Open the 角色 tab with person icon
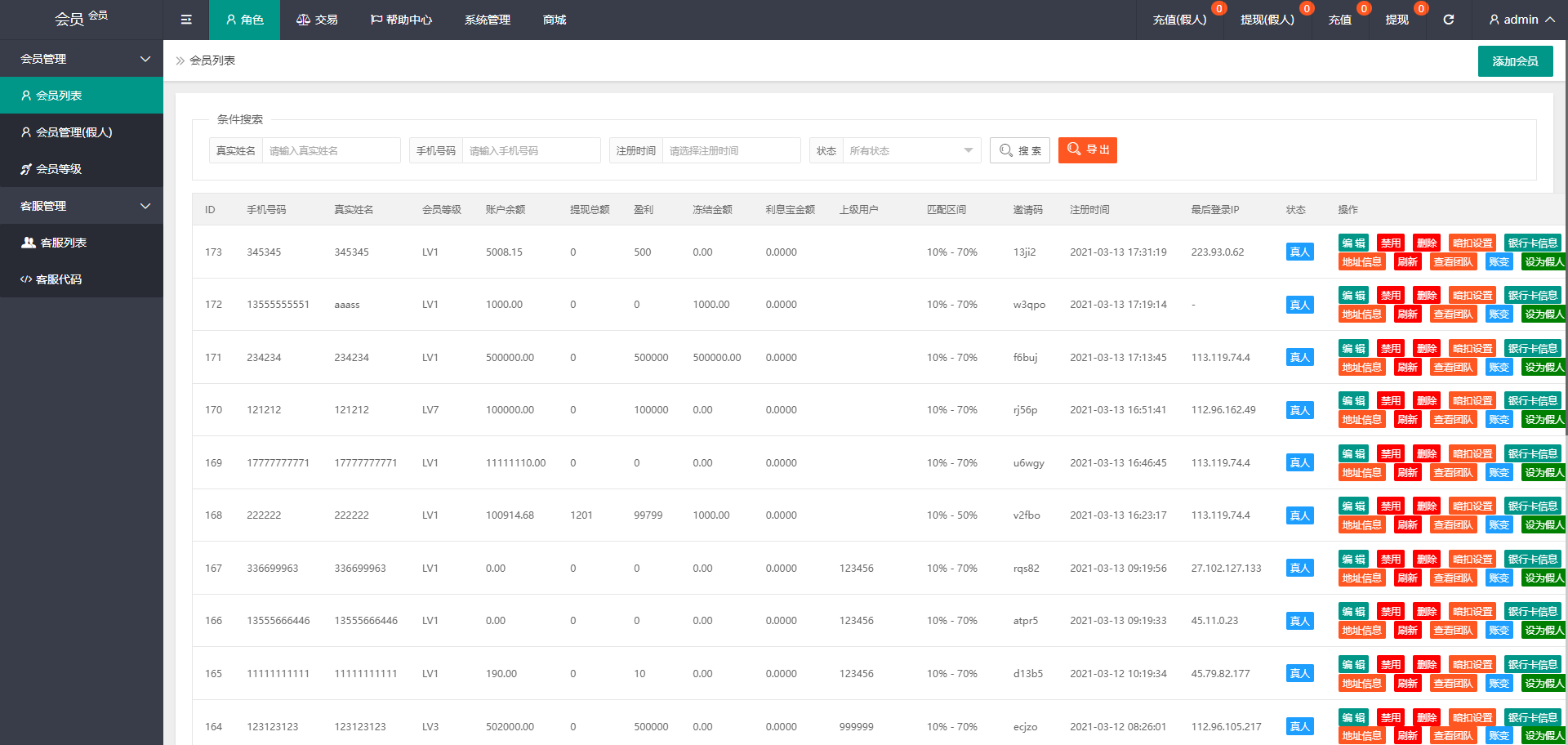 244,20
